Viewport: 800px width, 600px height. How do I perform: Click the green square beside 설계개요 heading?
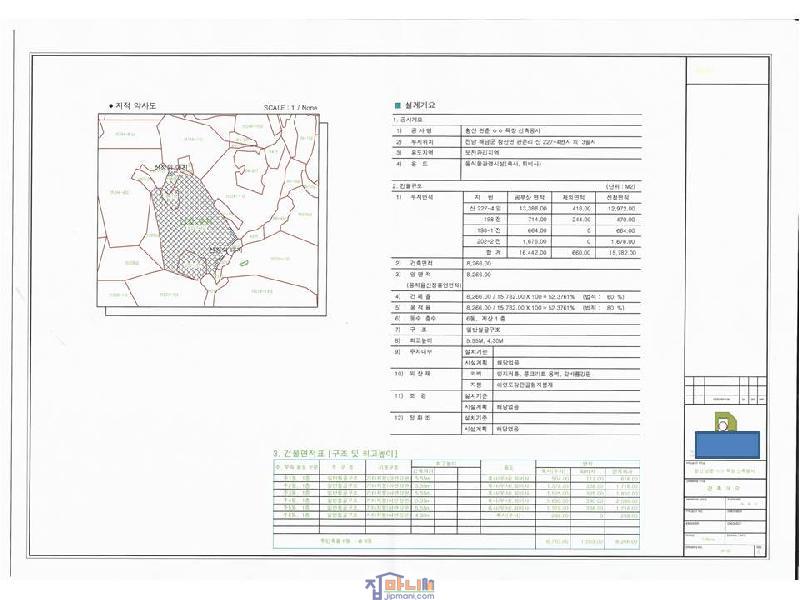pos(396,105)
